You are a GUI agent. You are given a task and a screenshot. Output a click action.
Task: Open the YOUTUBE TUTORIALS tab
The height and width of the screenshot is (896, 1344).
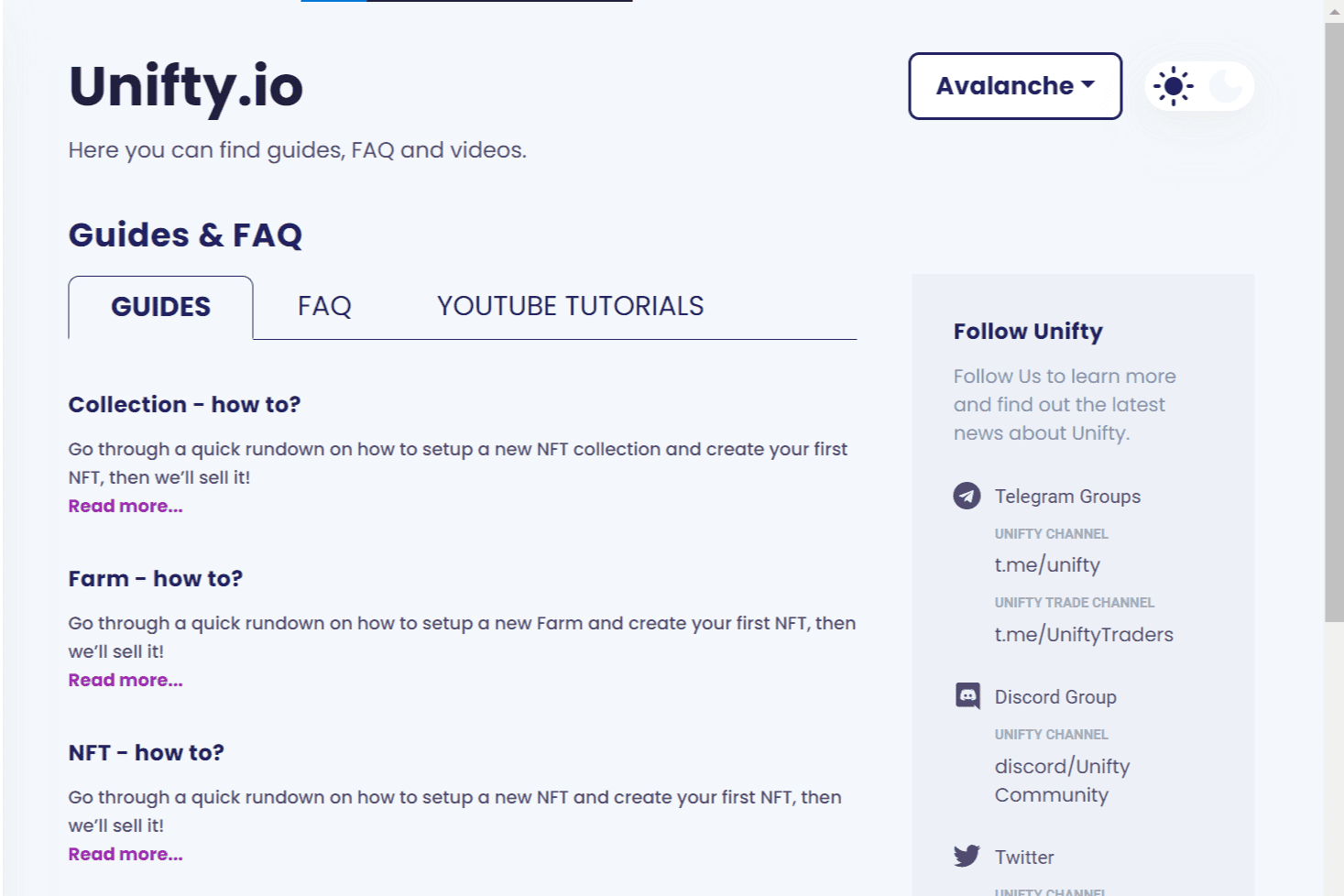[570, 306]
